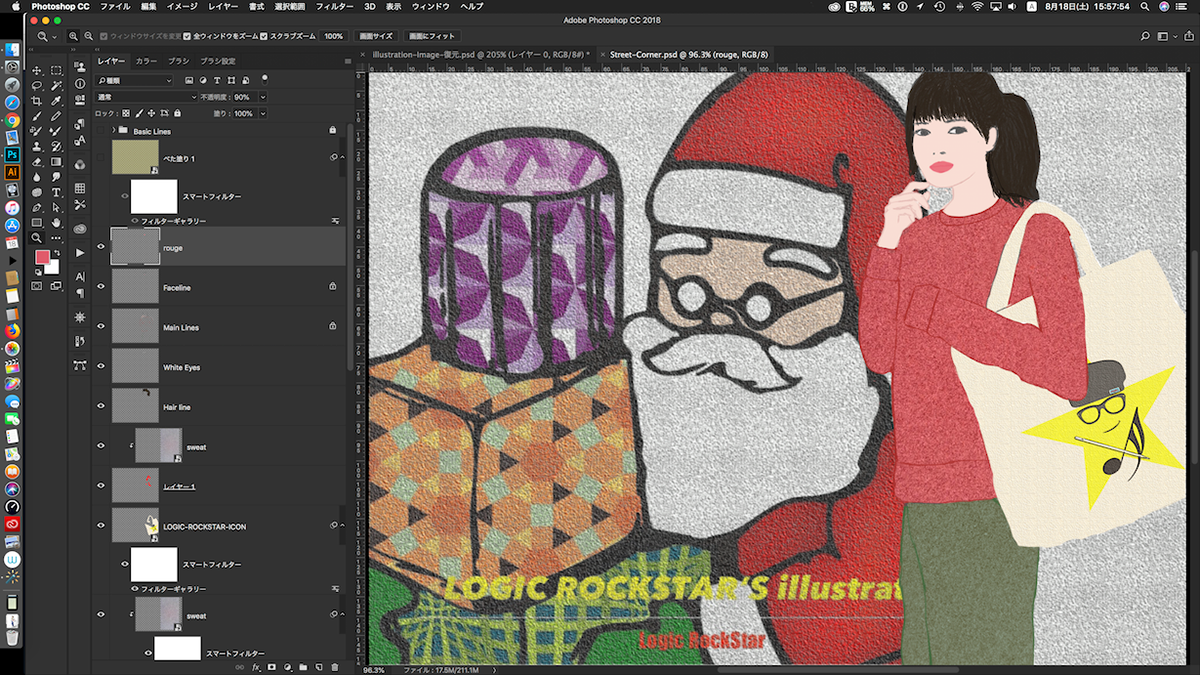Select the Move tool
Image resolution: width=1200 pixels, height=675 pixels.
(x=37, y=70)
